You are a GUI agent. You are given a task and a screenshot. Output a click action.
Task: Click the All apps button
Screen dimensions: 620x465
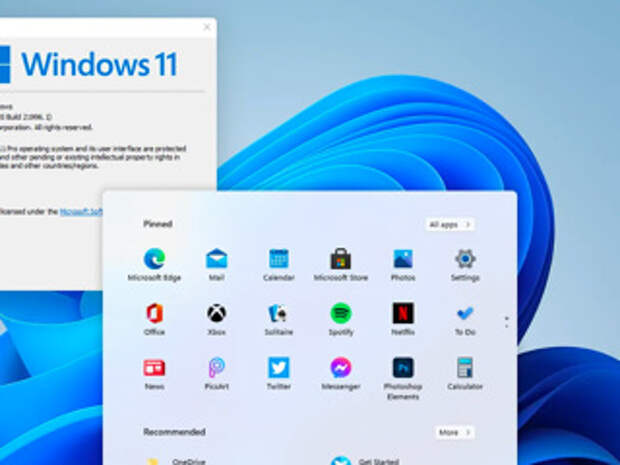coord(450,225)
